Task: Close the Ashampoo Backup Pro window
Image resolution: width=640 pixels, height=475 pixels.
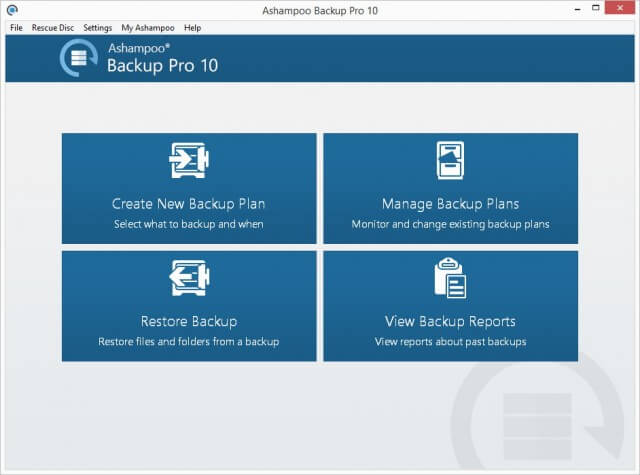Action: click(x=620, y=8)
